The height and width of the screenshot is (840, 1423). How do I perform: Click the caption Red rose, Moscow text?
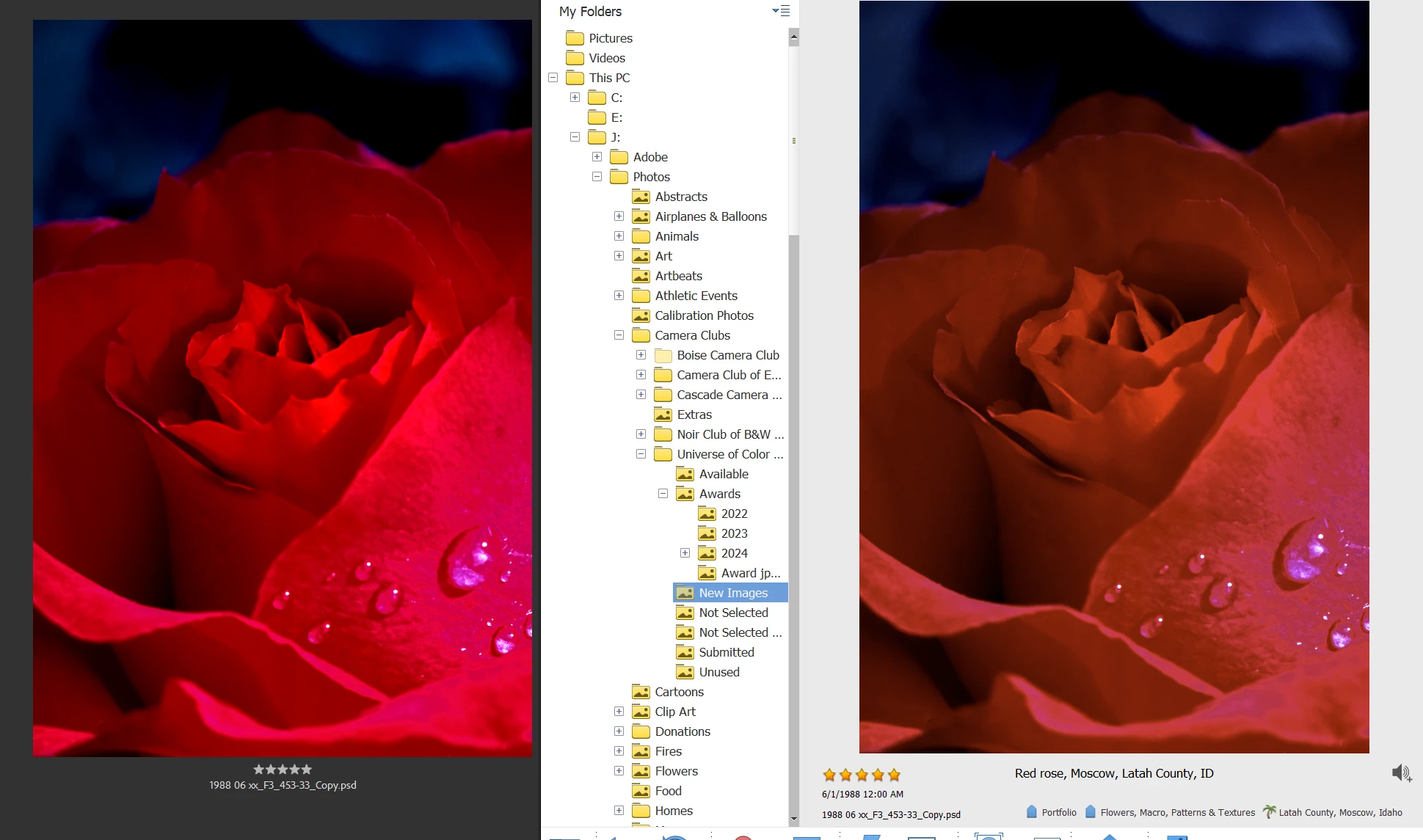pyautogui.click(x=1113, y=773)
